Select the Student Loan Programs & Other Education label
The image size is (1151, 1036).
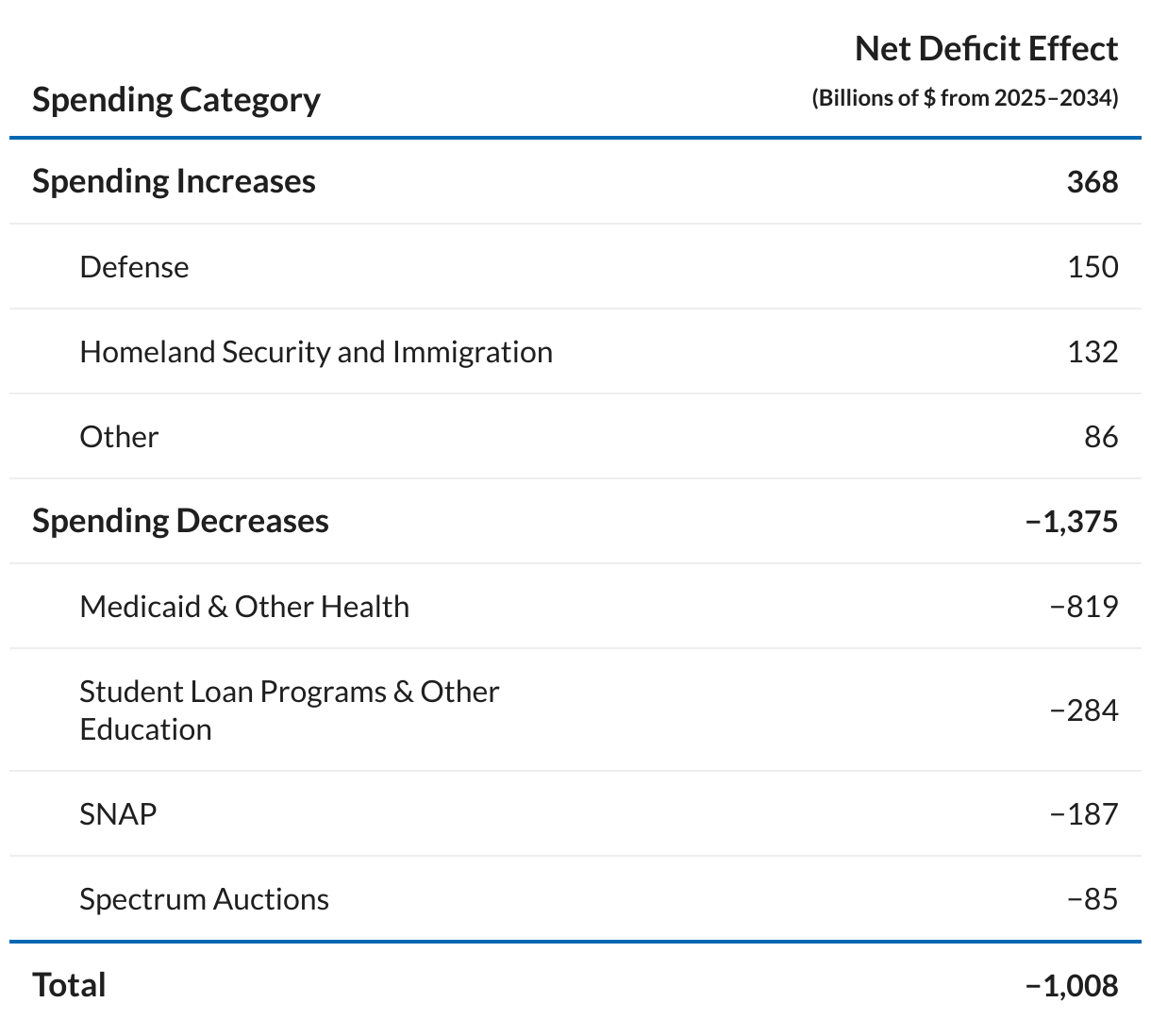(289, 710)
